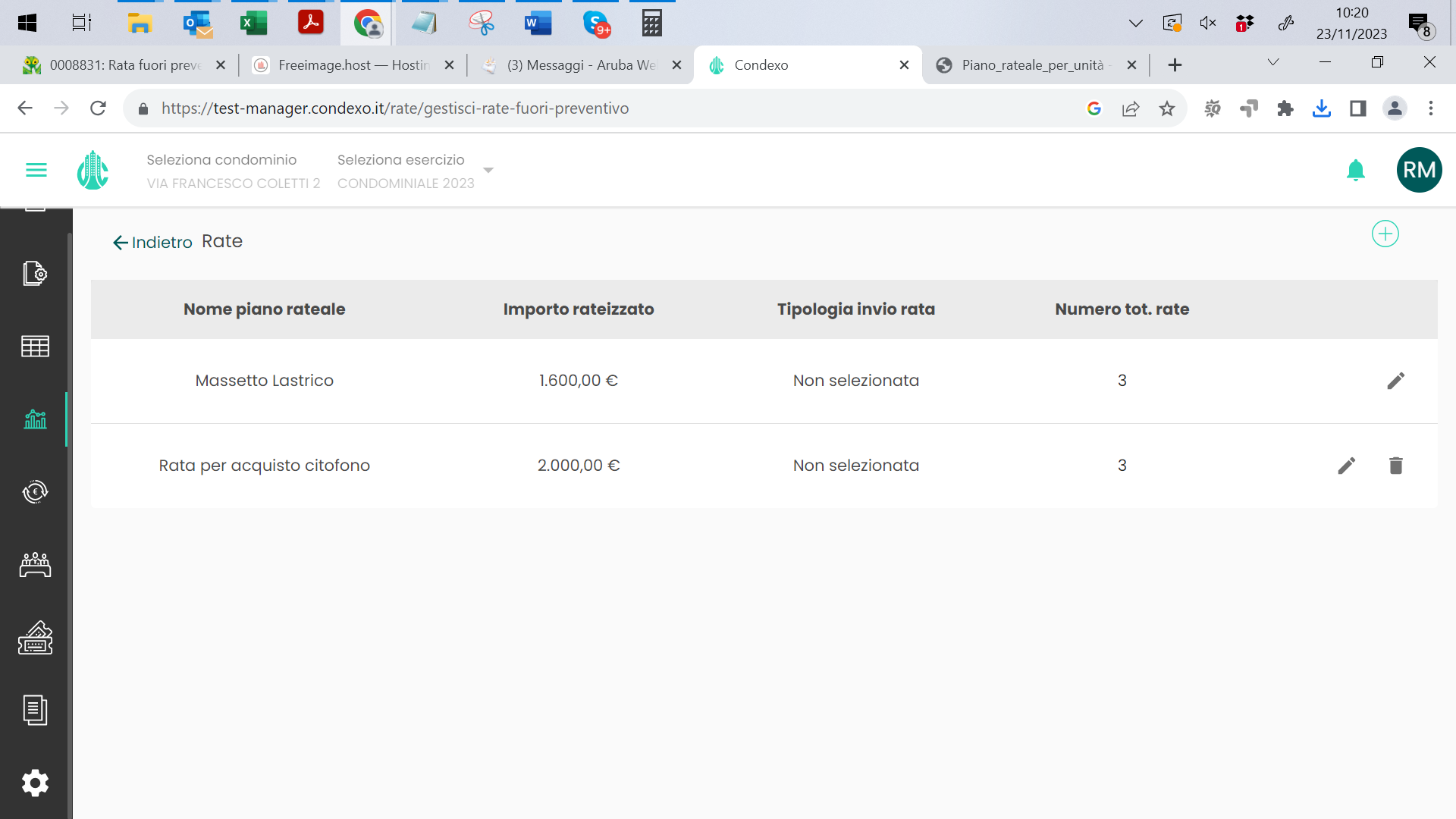Click Nome piano rateale column header
The image size is (1456, 819).
264,309
